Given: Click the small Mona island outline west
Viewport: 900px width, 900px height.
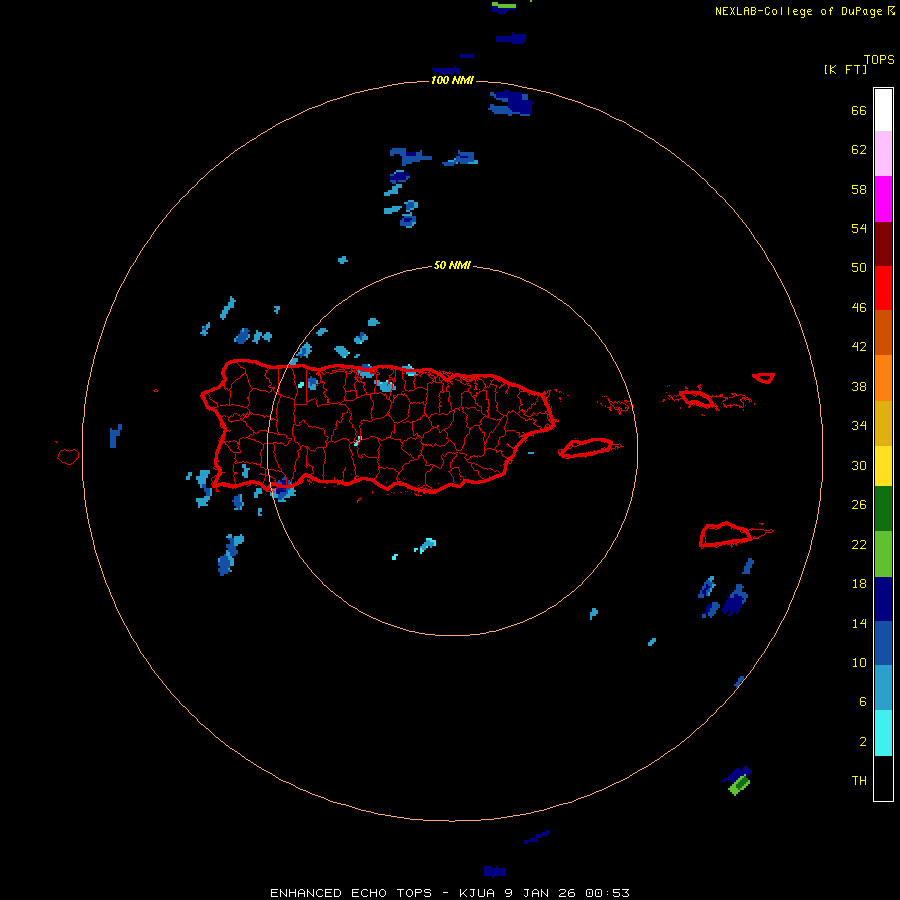Looking at the screenshot, I should click(68, 456).
